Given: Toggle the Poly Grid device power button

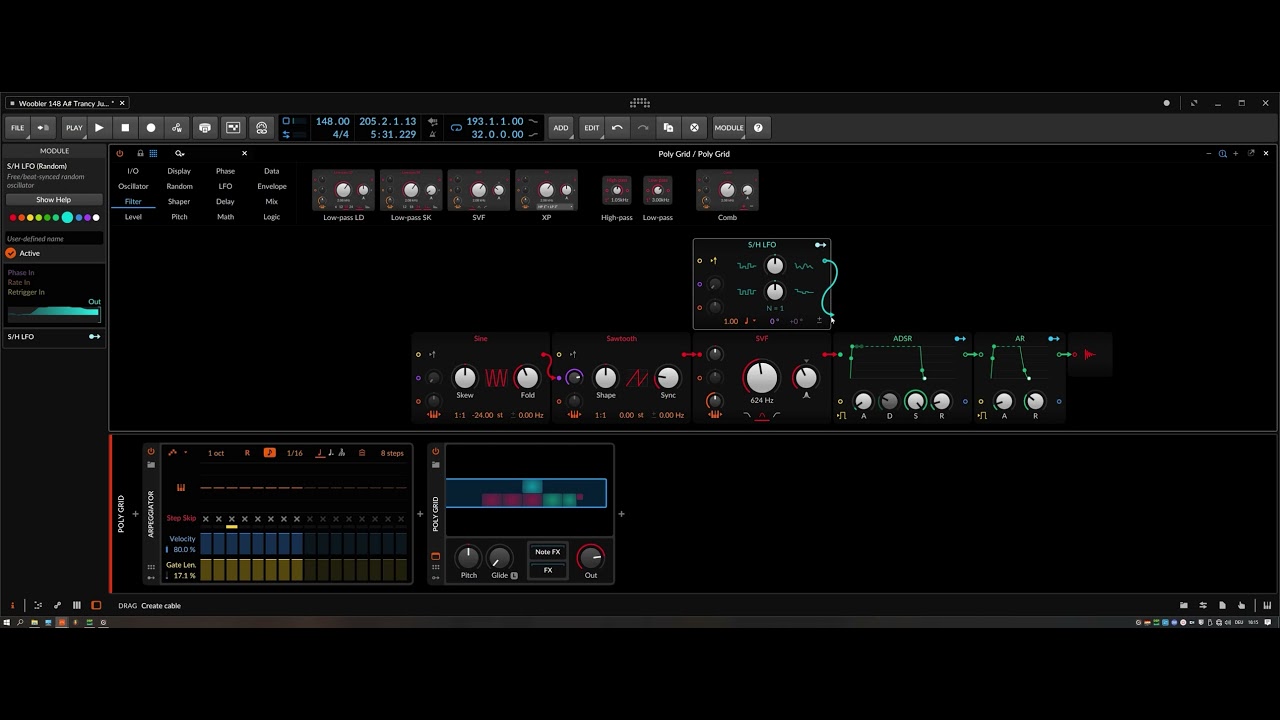Looking at the screenshot, I should (435, 452).
